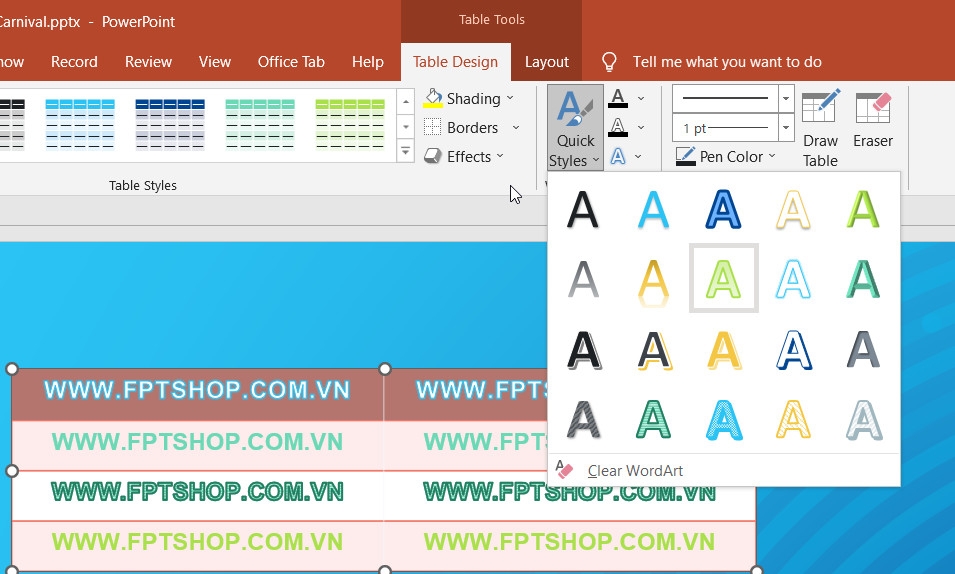Open the Office Tab ribbon tab
955x574 pixels.
tap(291, 62)
